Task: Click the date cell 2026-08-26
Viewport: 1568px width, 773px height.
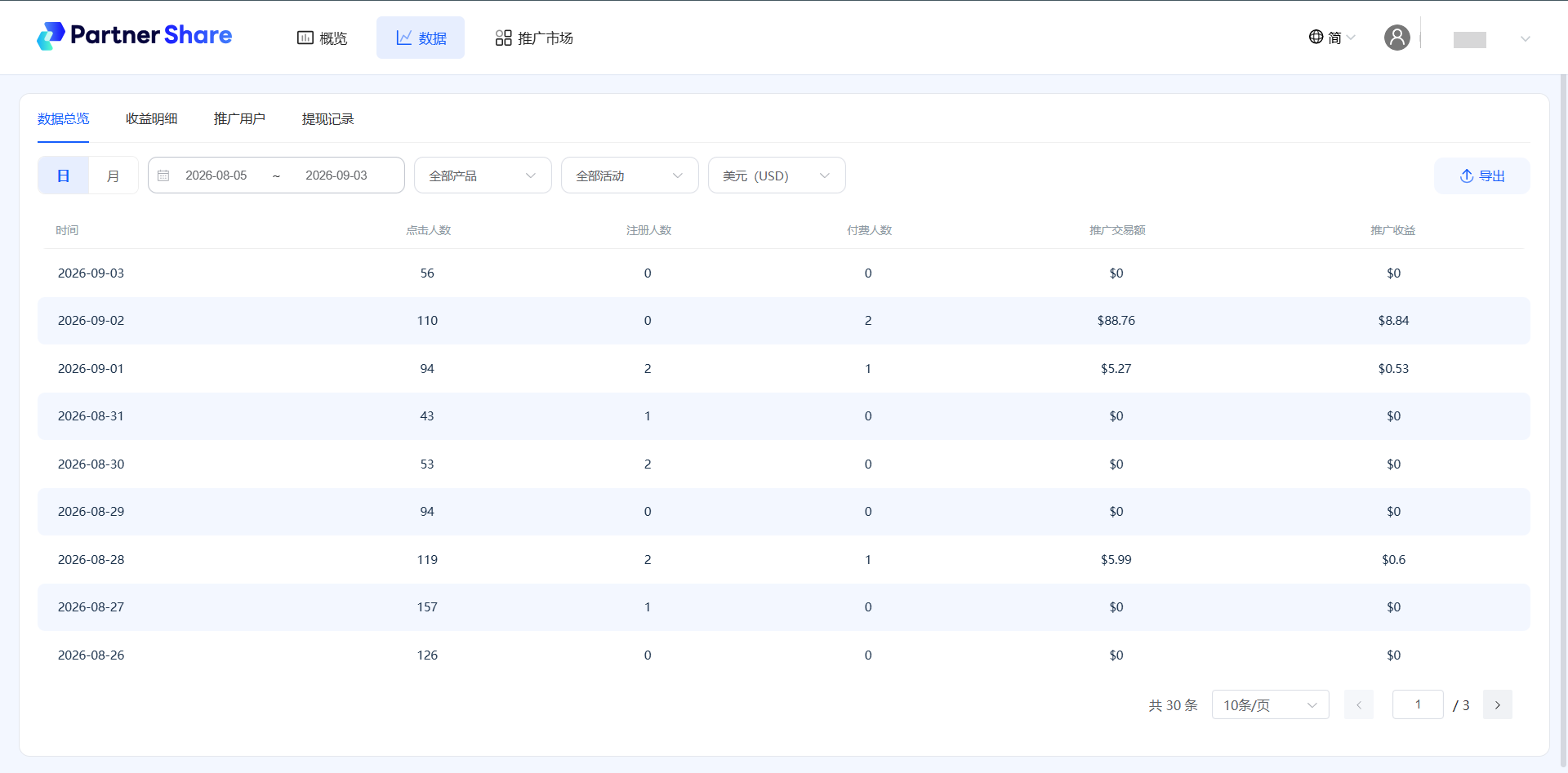Action: [x=91, y=655]
